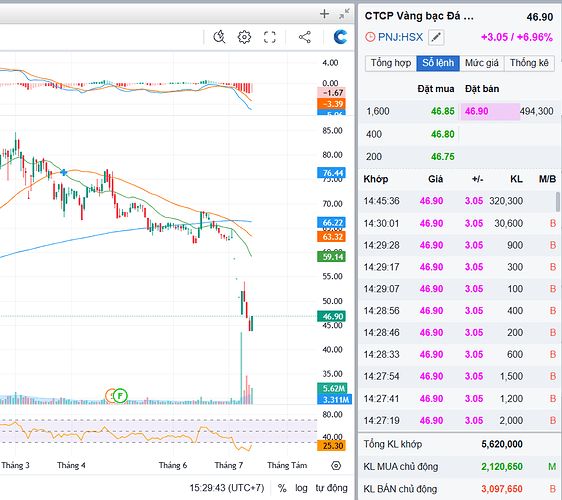
Task: Click the 5.62M volume label
Action: tap(332, 389)
